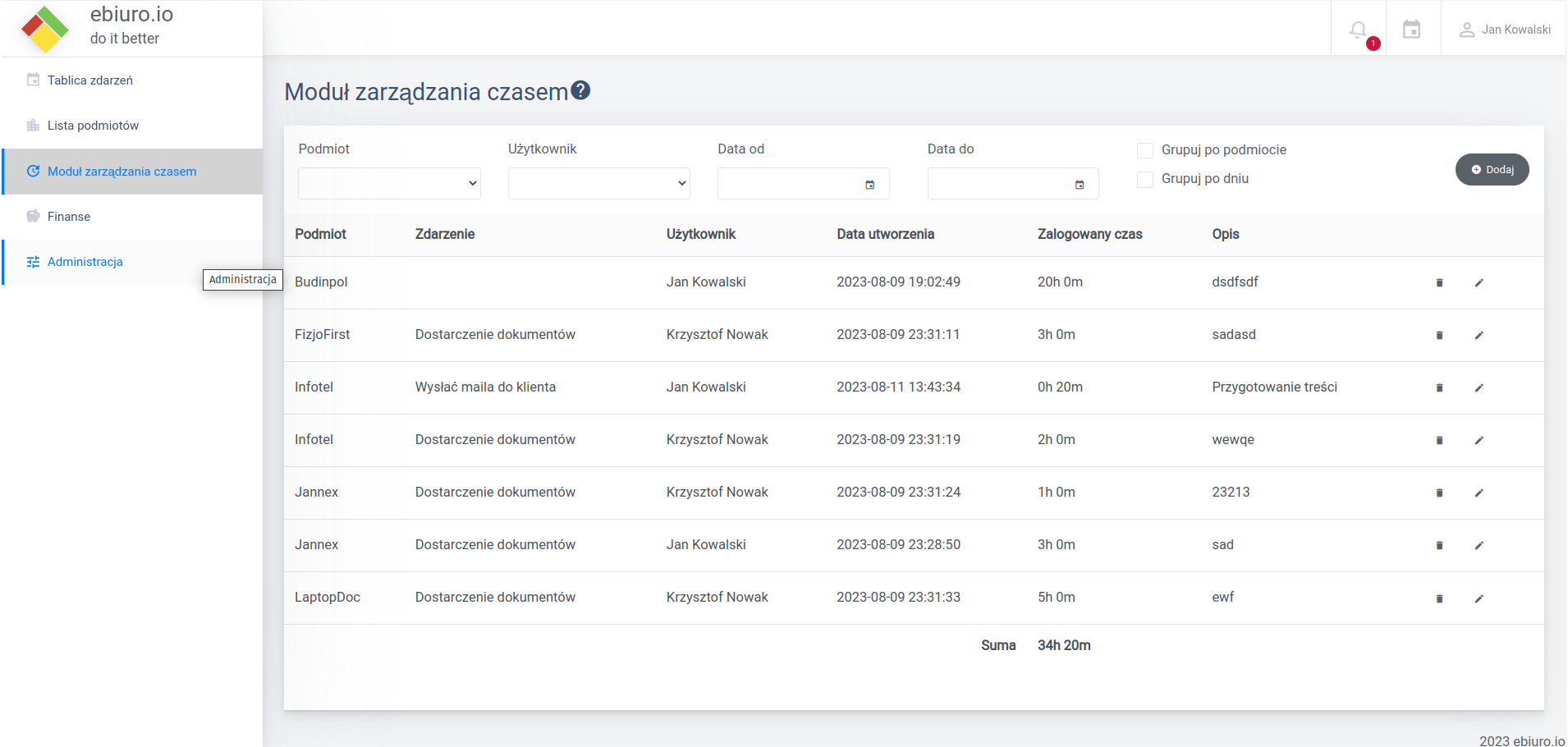This screenshot has height=747, width=1568.
Task: Open the Użytkownik filter dropdown
Action: [598, 183]
